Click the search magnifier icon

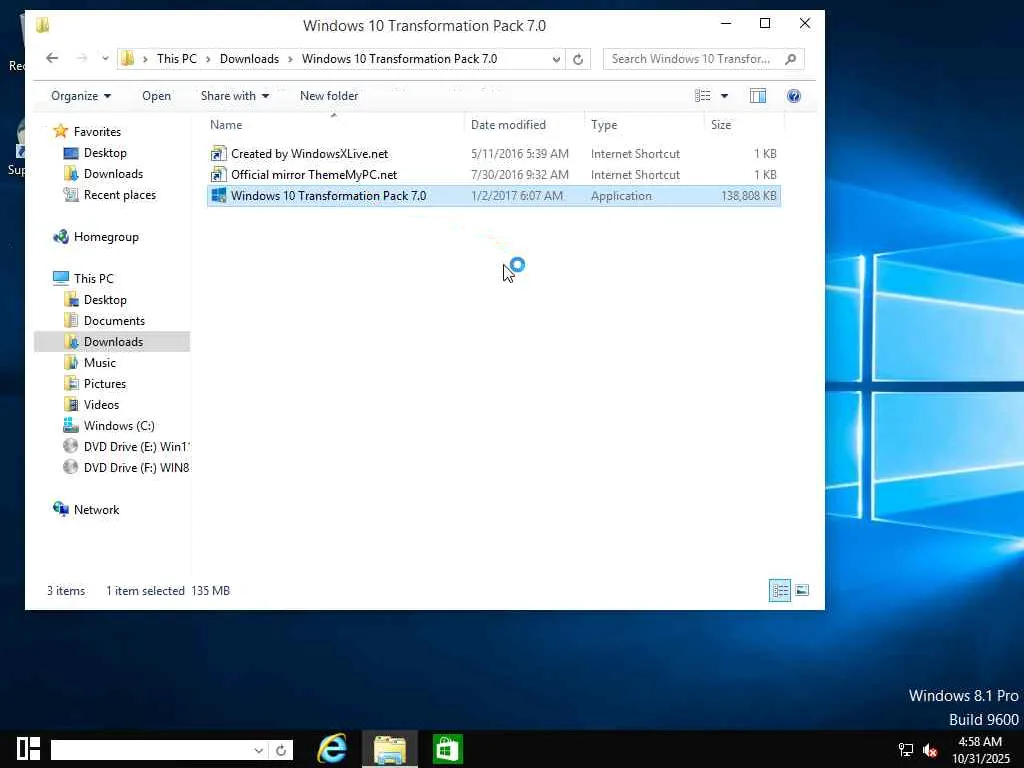pyautogui.click(x=790, y=59)
